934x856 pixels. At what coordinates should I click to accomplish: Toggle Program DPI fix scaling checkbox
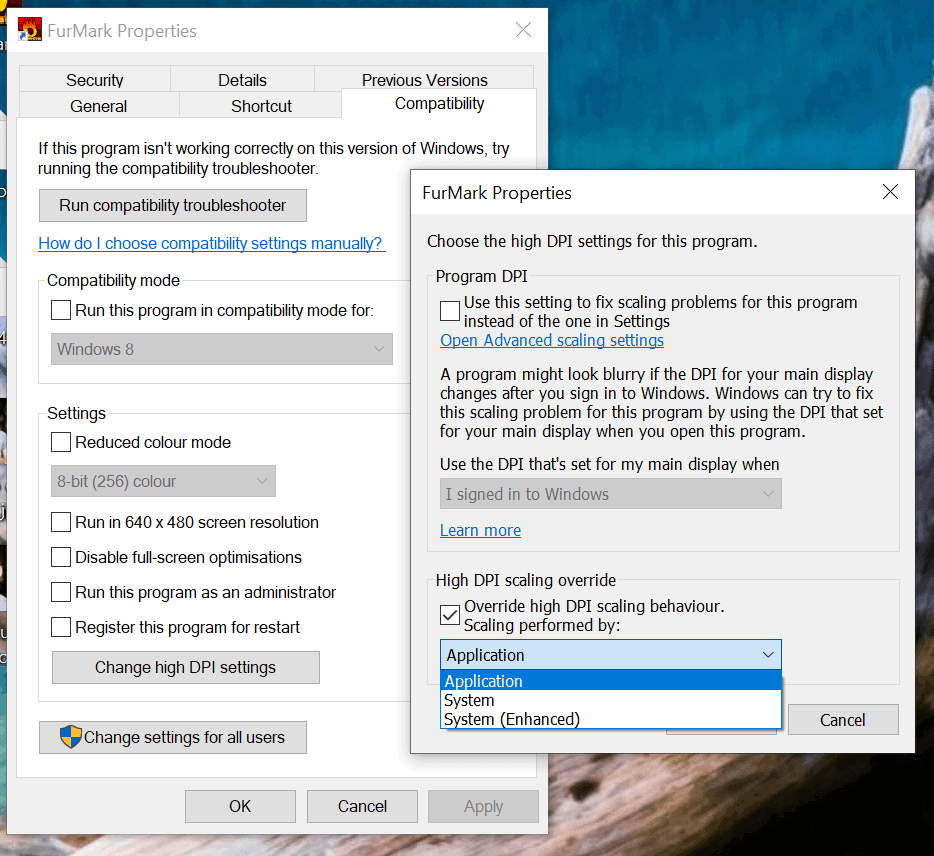450,311
